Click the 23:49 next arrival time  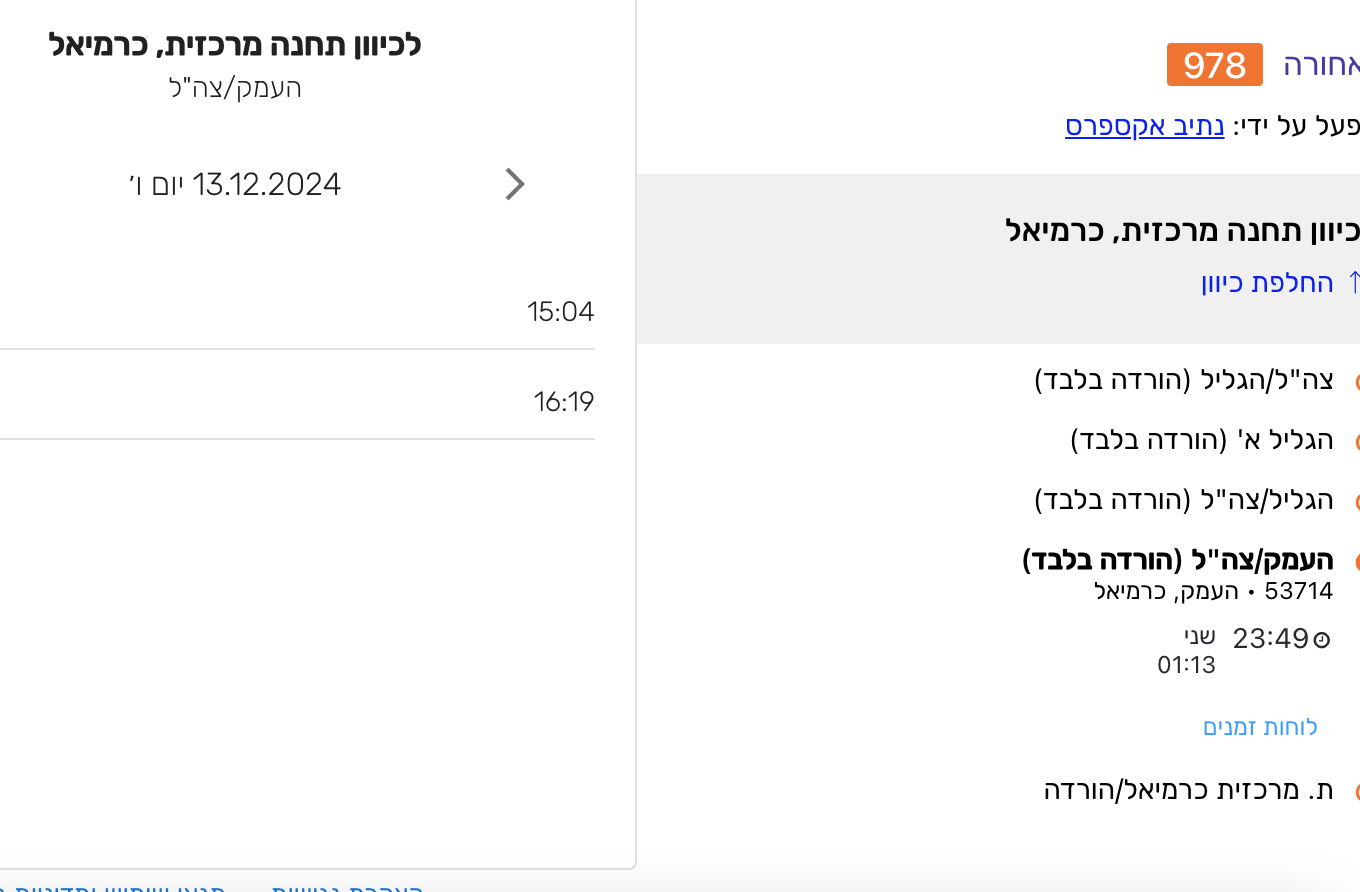[x=1270, y=638]
